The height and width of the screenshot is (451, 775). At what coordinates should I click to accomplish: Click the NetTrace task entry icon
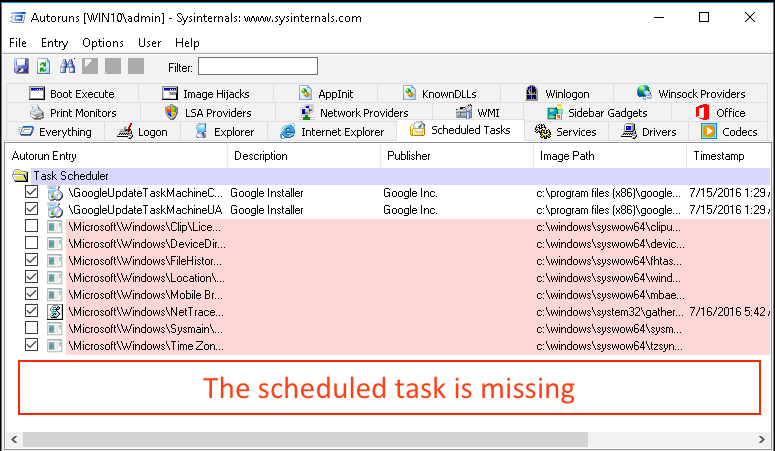click(x=54, y=311)
